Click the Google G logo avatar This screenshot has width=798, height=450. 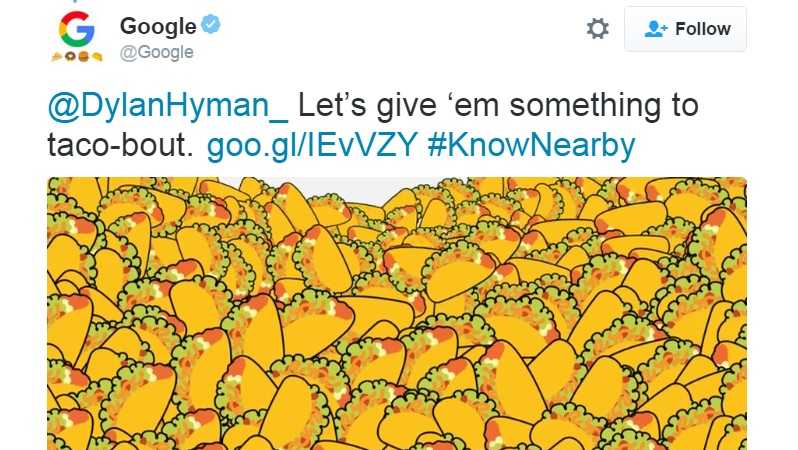point(77,29)
